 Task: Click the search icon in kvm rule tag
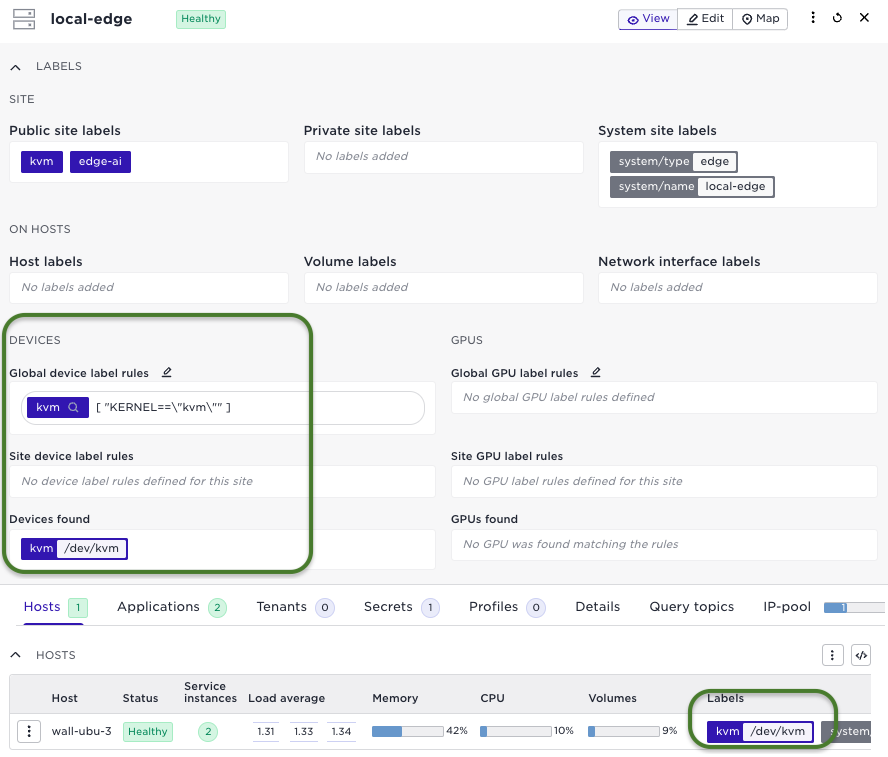point(73,408)
